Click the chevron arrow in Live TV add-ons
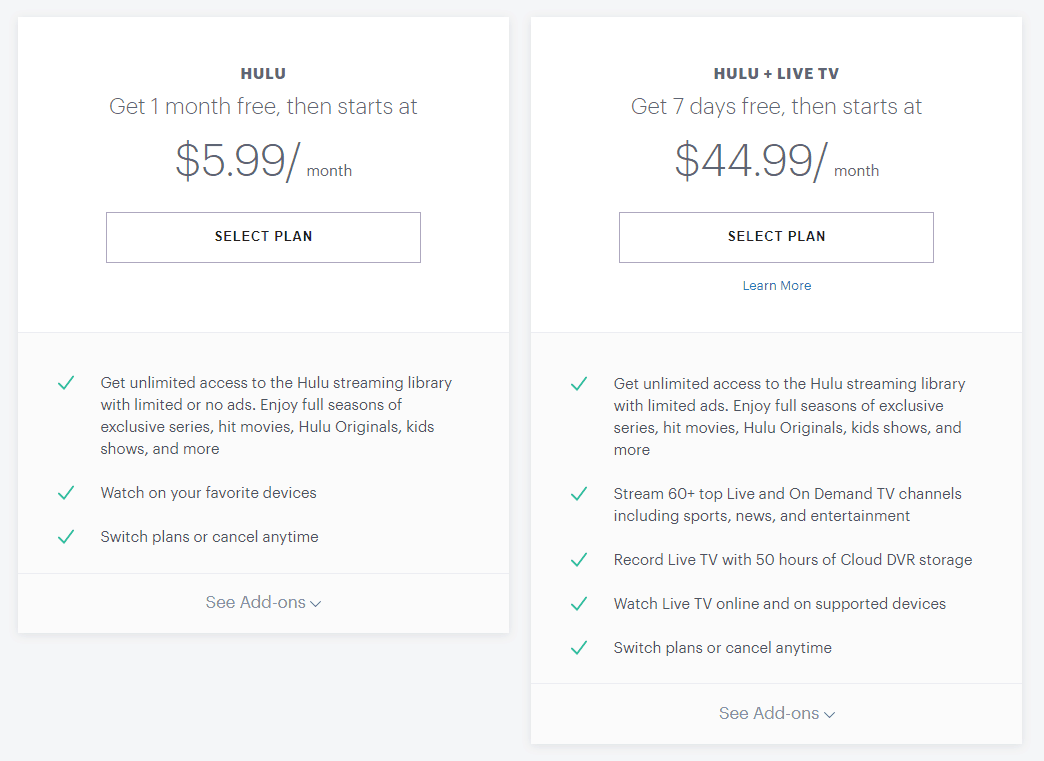The image size is (1044, 761). (830, 715)
